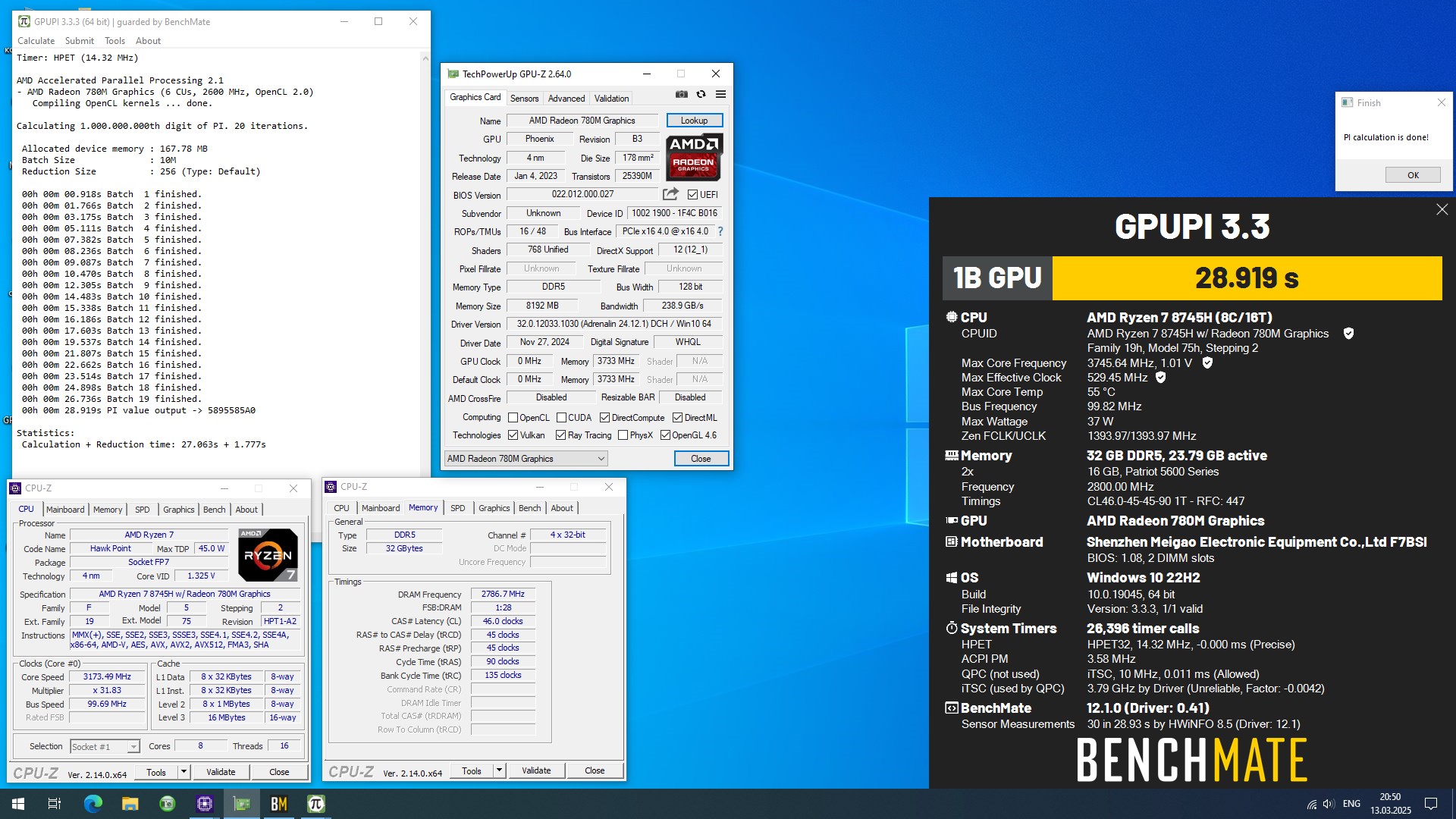Click the Close button in GPU-Z
The height and width of the screenshot is (819, 1456).
click(701, 459)
